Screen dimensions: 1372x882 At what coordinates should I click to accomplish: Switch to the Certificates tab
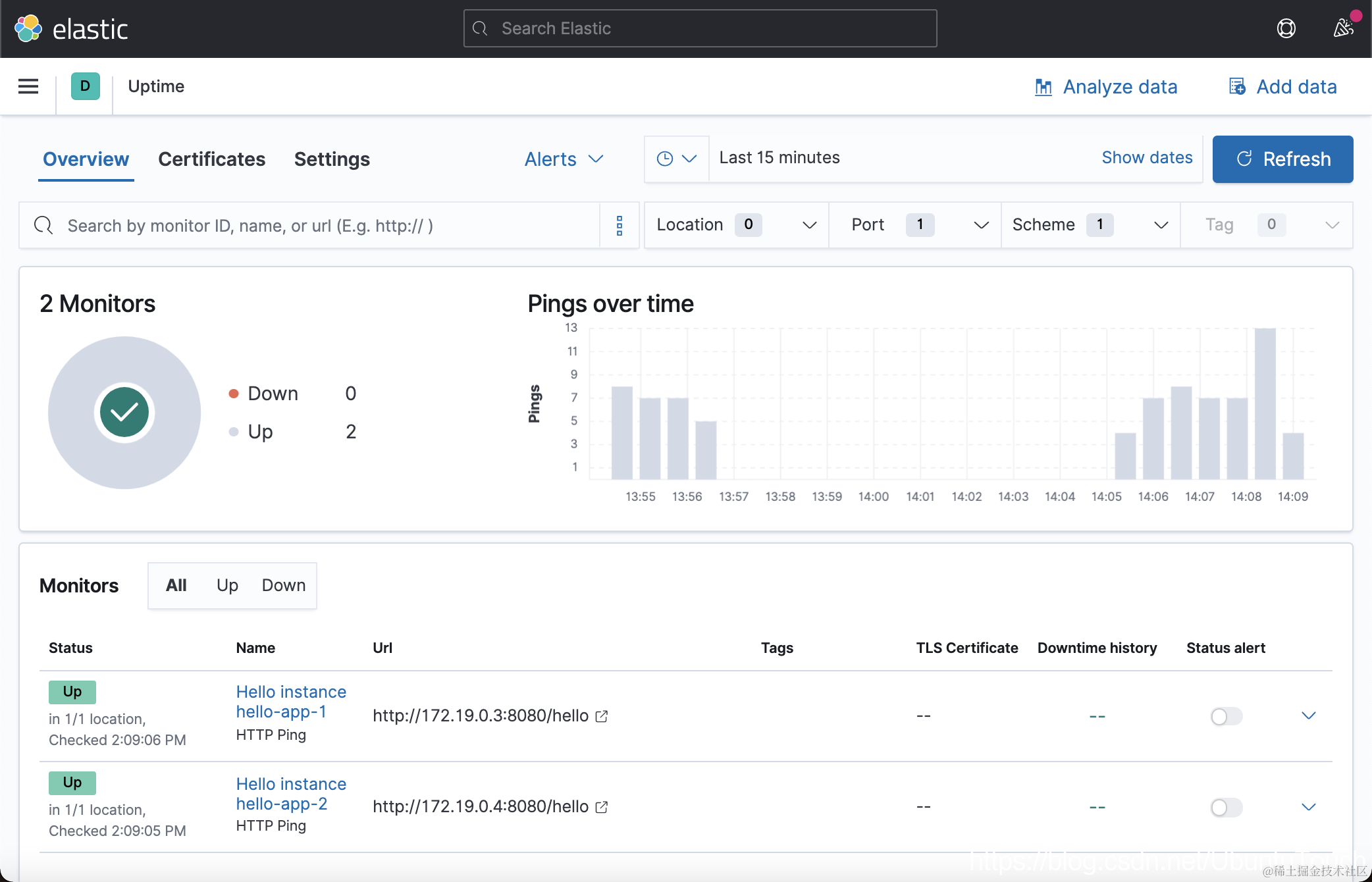tap(211, 159)
